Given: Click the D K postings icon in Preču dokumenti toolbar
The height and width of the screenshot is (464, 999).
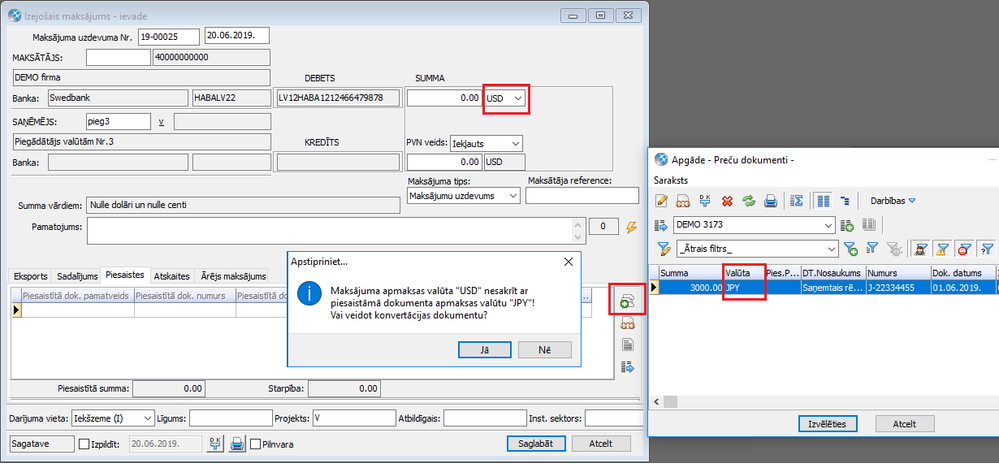Looking at the screenshot, I should [x=705, y=201].
